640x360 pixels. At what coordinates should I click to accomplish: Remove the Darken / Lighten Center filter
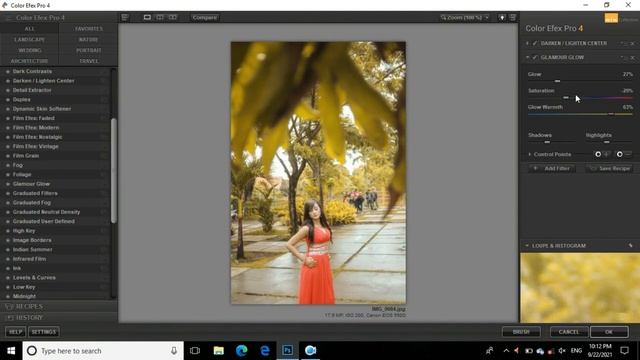632,43
